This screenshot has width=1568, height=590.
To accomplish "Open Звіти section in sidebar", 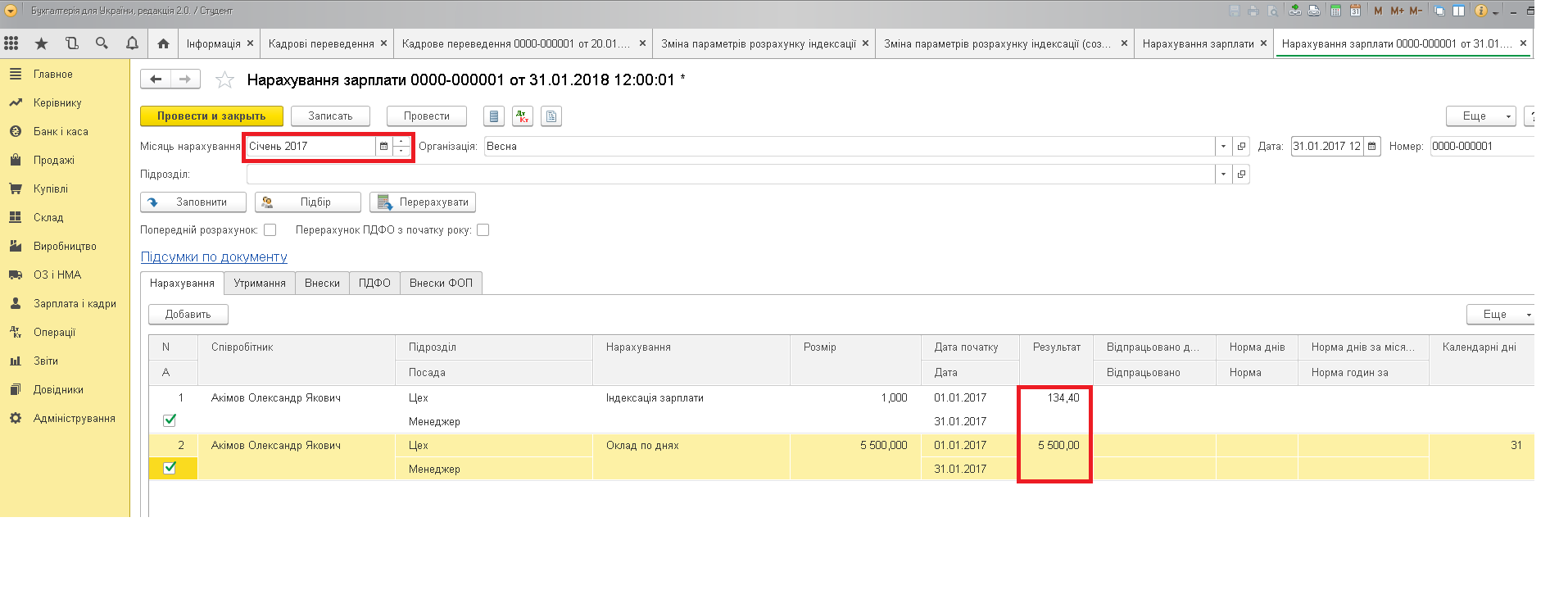I will [x=65, y=361].
